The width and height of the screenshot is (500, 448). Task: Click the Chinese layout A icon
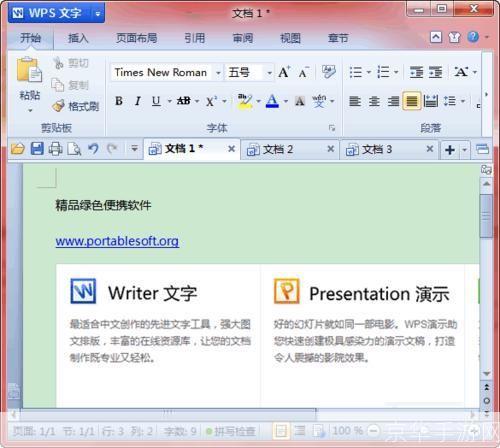(x=462, y=72)
